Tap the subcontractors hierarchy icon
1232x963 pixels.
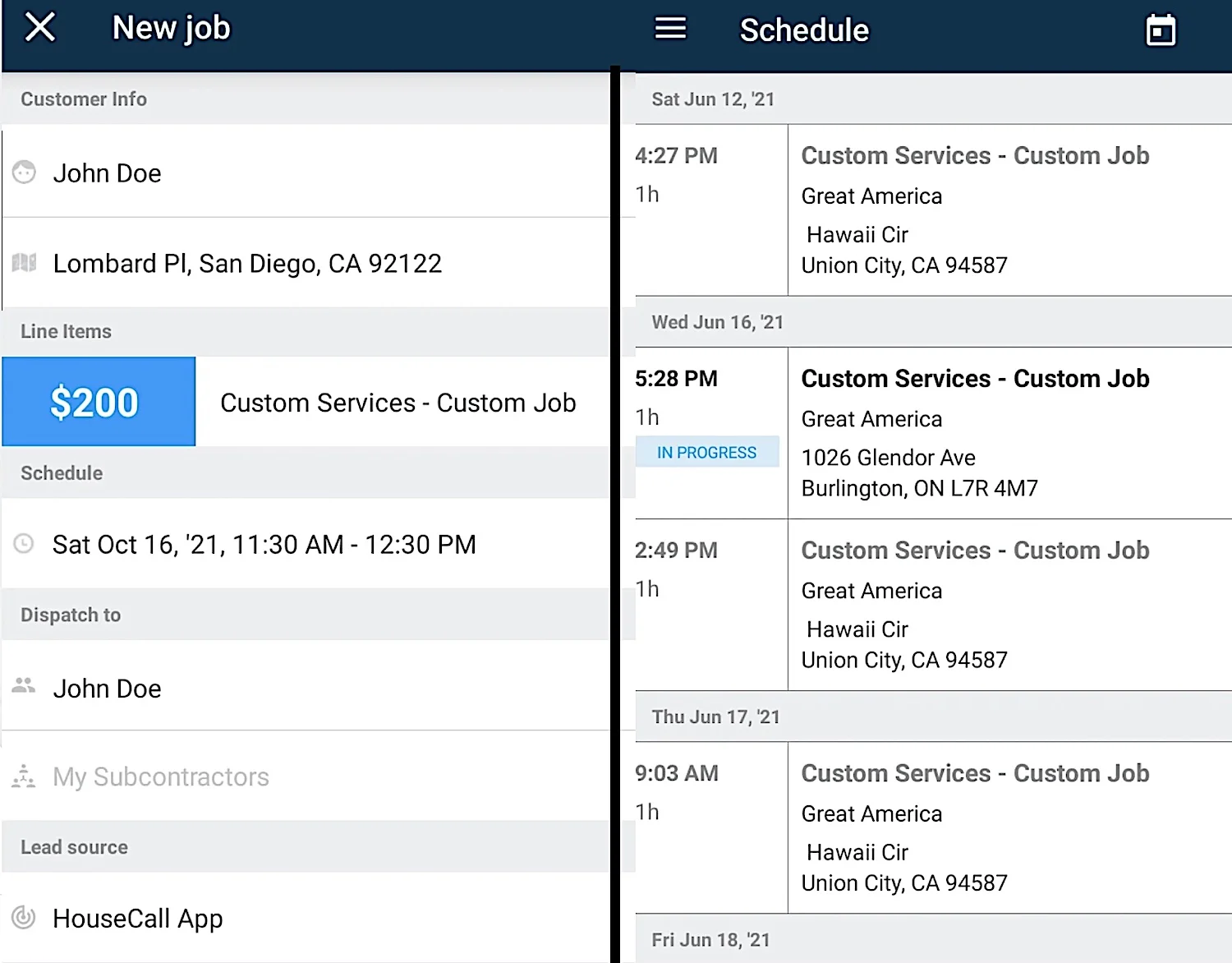[24, 776]
